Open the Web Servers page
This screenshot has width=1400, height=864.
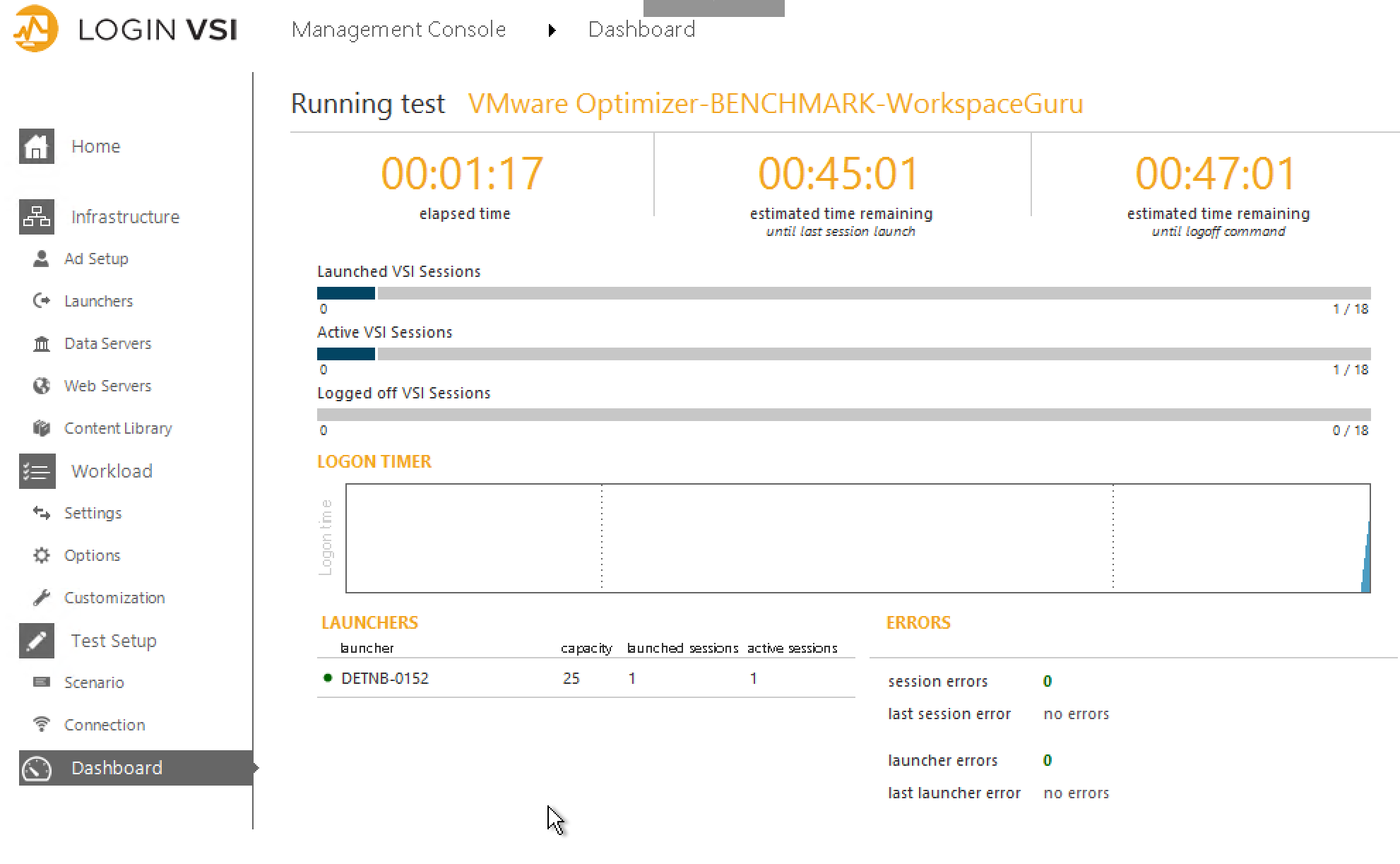[x=107, y=386]
